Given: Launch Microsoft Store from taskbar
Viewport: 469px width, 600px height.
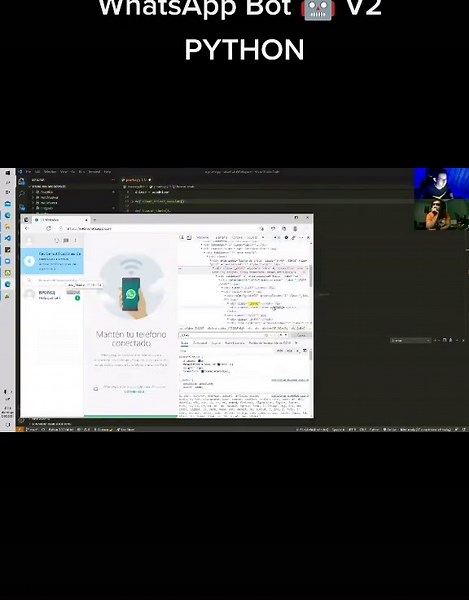Looking at the screenshot, I should (7, 204).
